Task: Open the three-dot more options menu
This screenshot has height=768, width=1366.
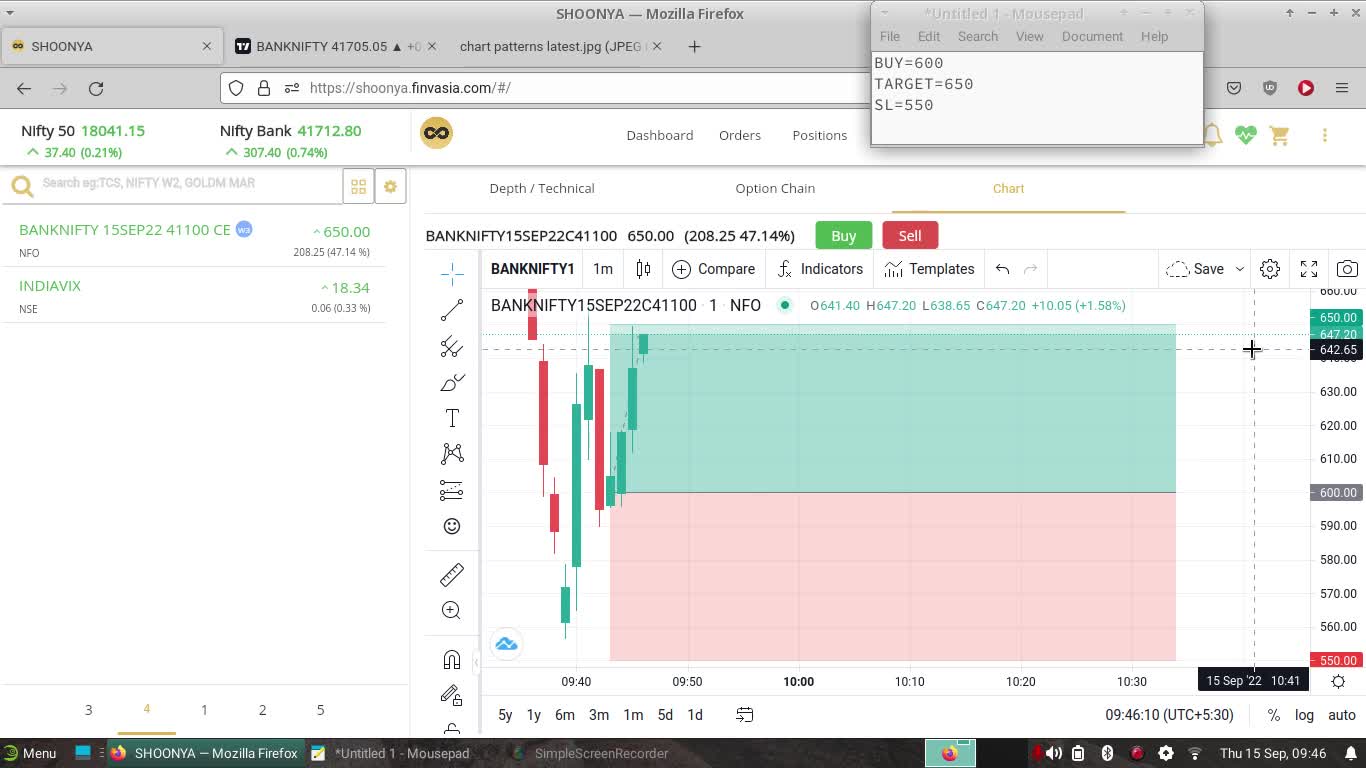Action: pyautogui.click(x=1325, y=135)
